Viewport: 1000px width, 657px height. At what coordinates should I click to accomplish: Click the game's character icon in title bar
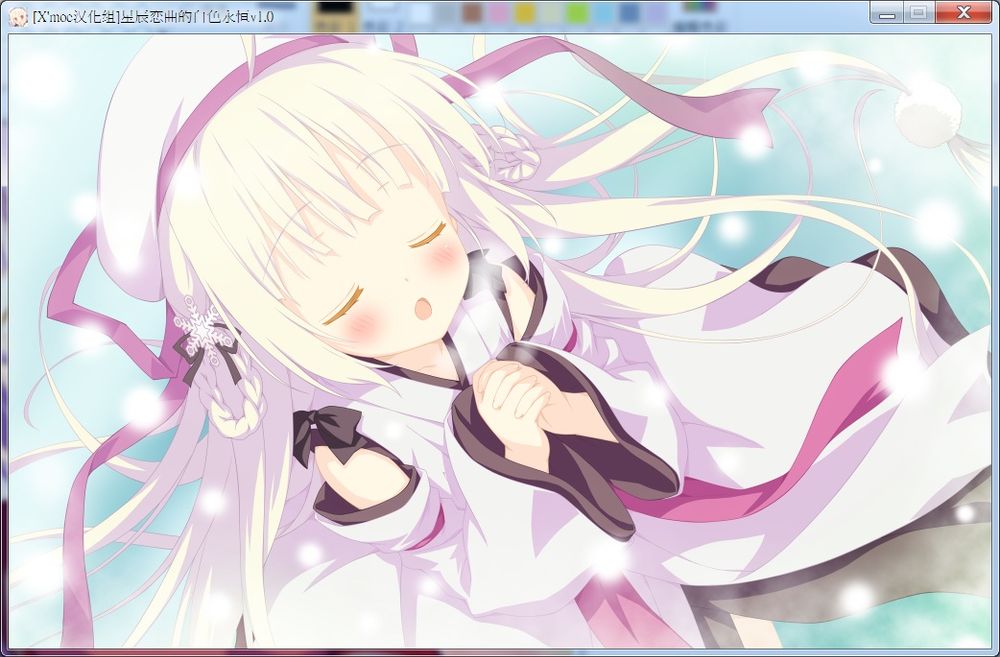click(x=18, y=17)
